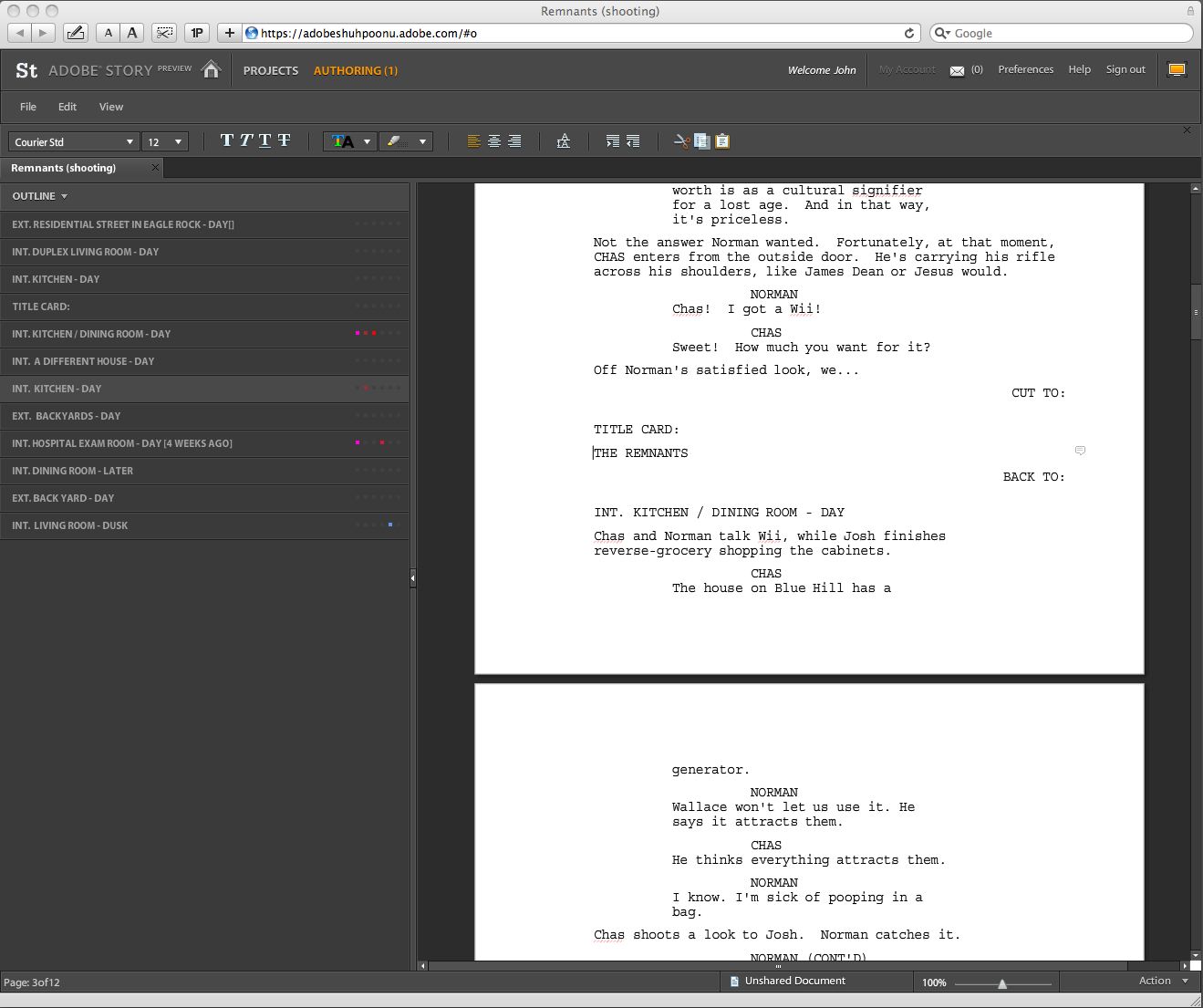
Task: Paste from clipboard icon
Action: (722, 141)
